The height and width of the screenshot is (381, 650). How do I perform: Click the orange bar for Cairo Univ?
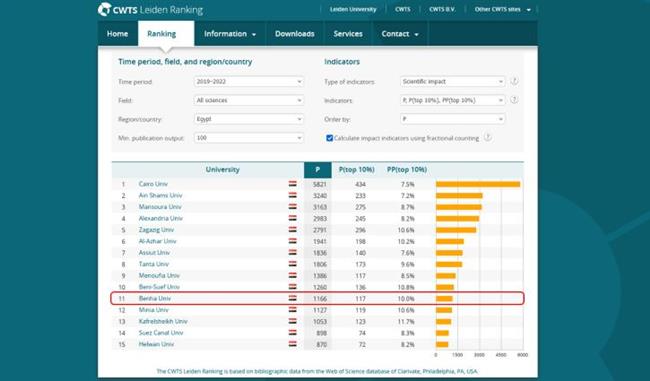(478, 184)
